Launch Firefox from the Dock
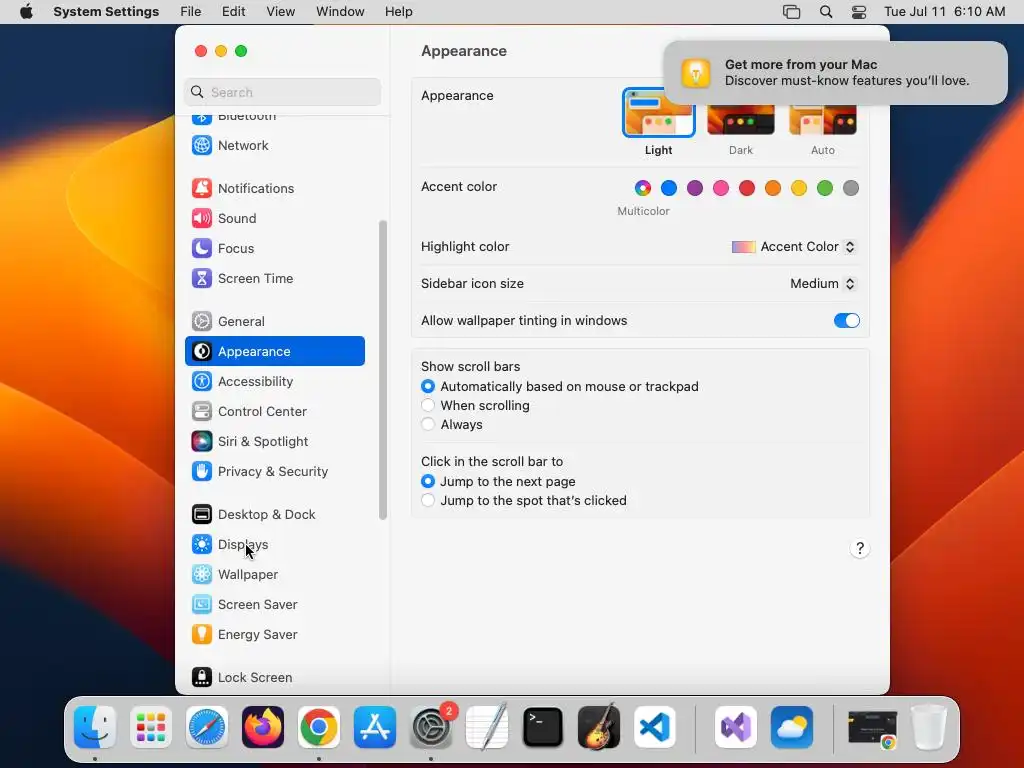 [x=263, y=727]
